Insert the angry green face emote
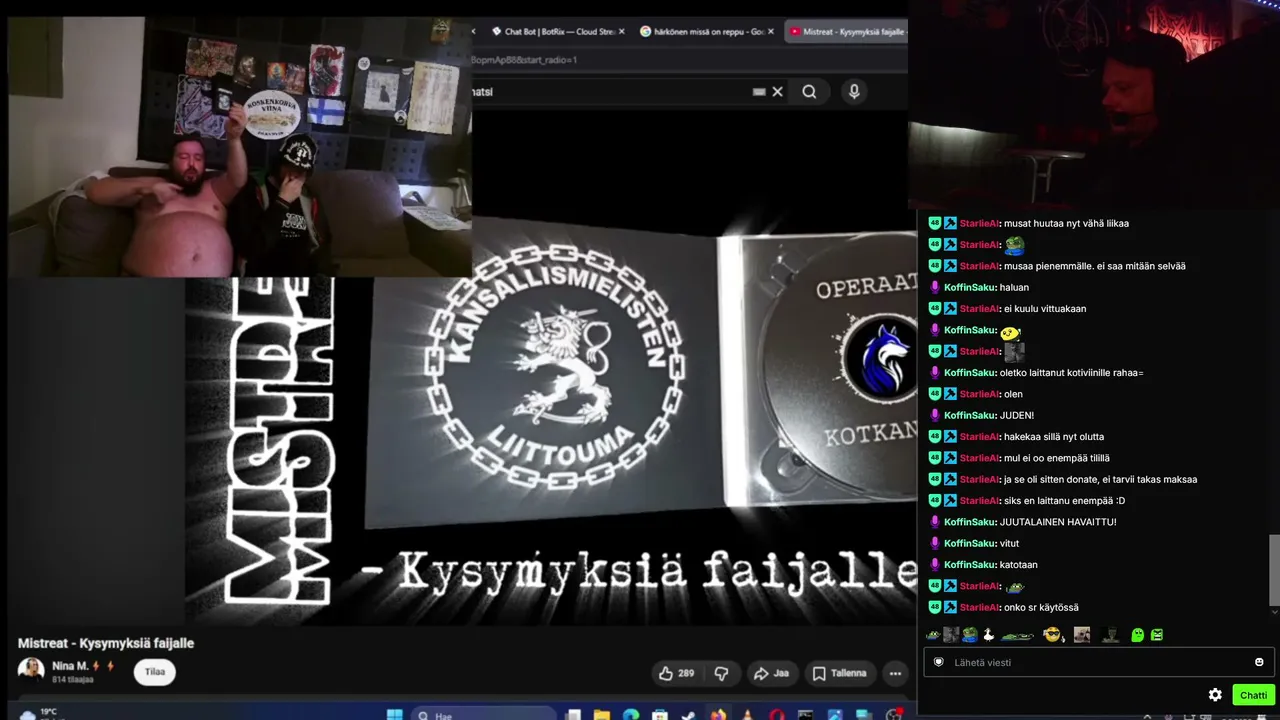This screenshot has height=720, width=1280. [1157, 634]
